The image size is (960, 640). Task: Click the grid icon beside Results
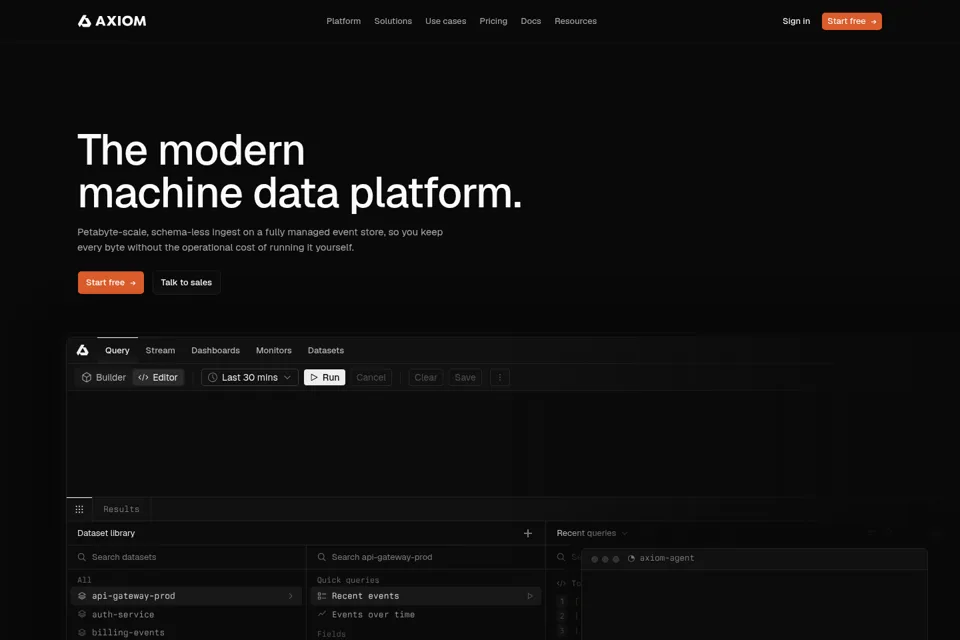pos(79,509)
